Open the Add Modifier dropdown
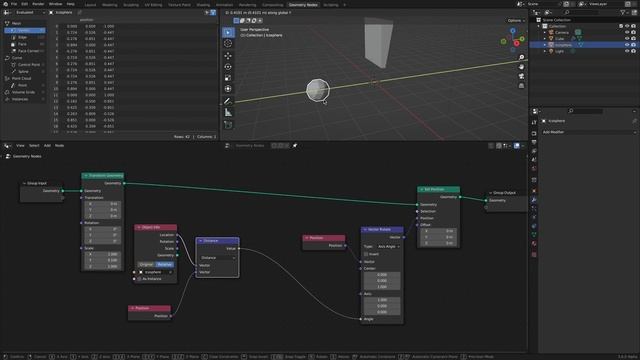Screen dimensions: 640x360 589,132
